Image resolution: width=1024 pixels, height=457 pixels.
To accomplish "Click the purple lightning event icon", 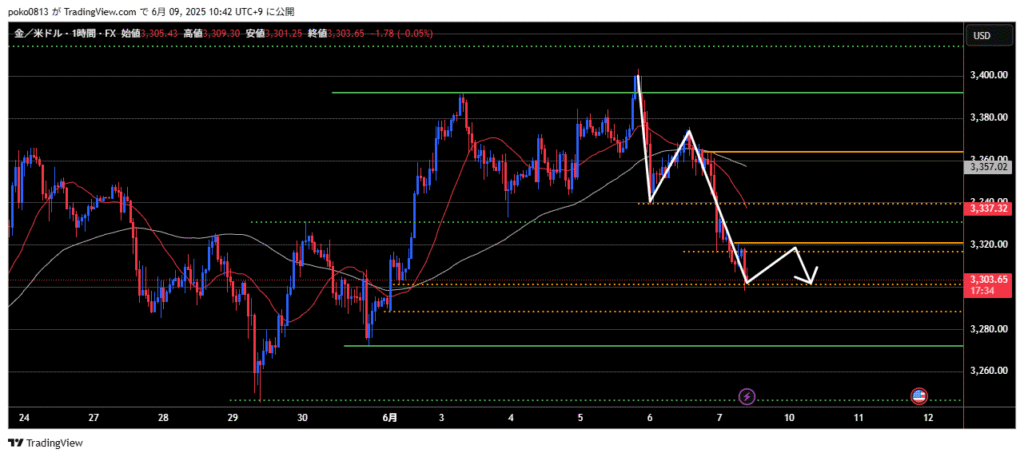I will [748, 397].
